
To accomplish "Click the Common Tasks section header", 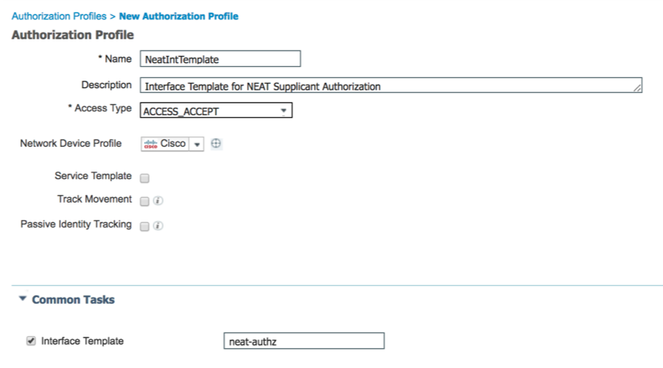I will click(73, 299).
